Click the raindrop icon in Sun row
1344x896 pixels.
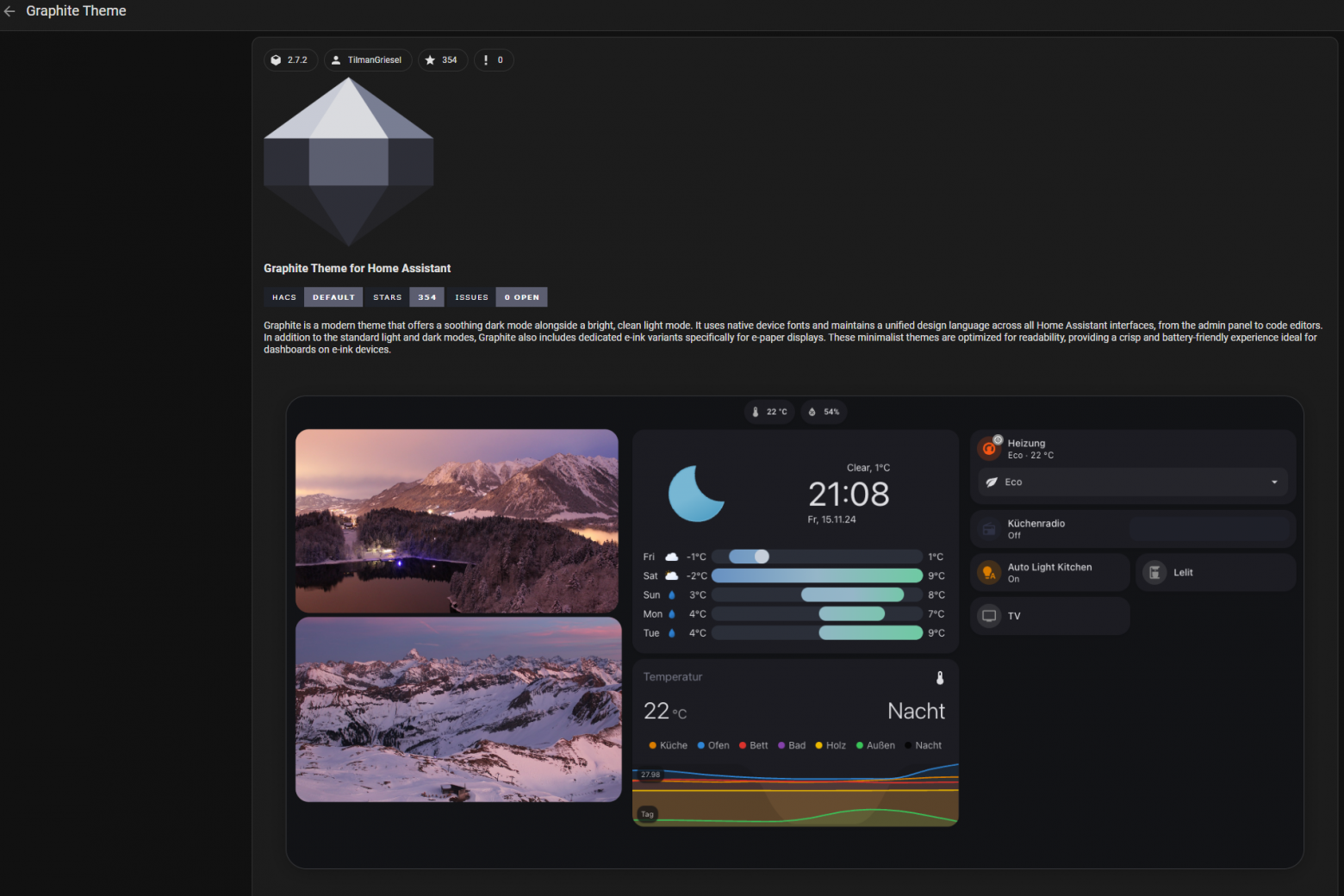pyautogui.click(x=672, y=595)
